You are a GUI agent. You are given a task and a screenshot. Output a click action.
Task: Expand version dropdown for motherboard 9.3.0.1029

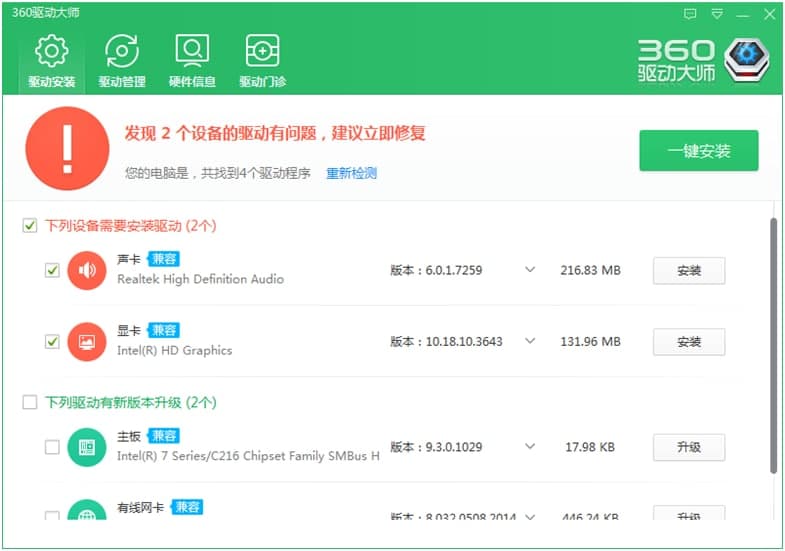(530, 447)
